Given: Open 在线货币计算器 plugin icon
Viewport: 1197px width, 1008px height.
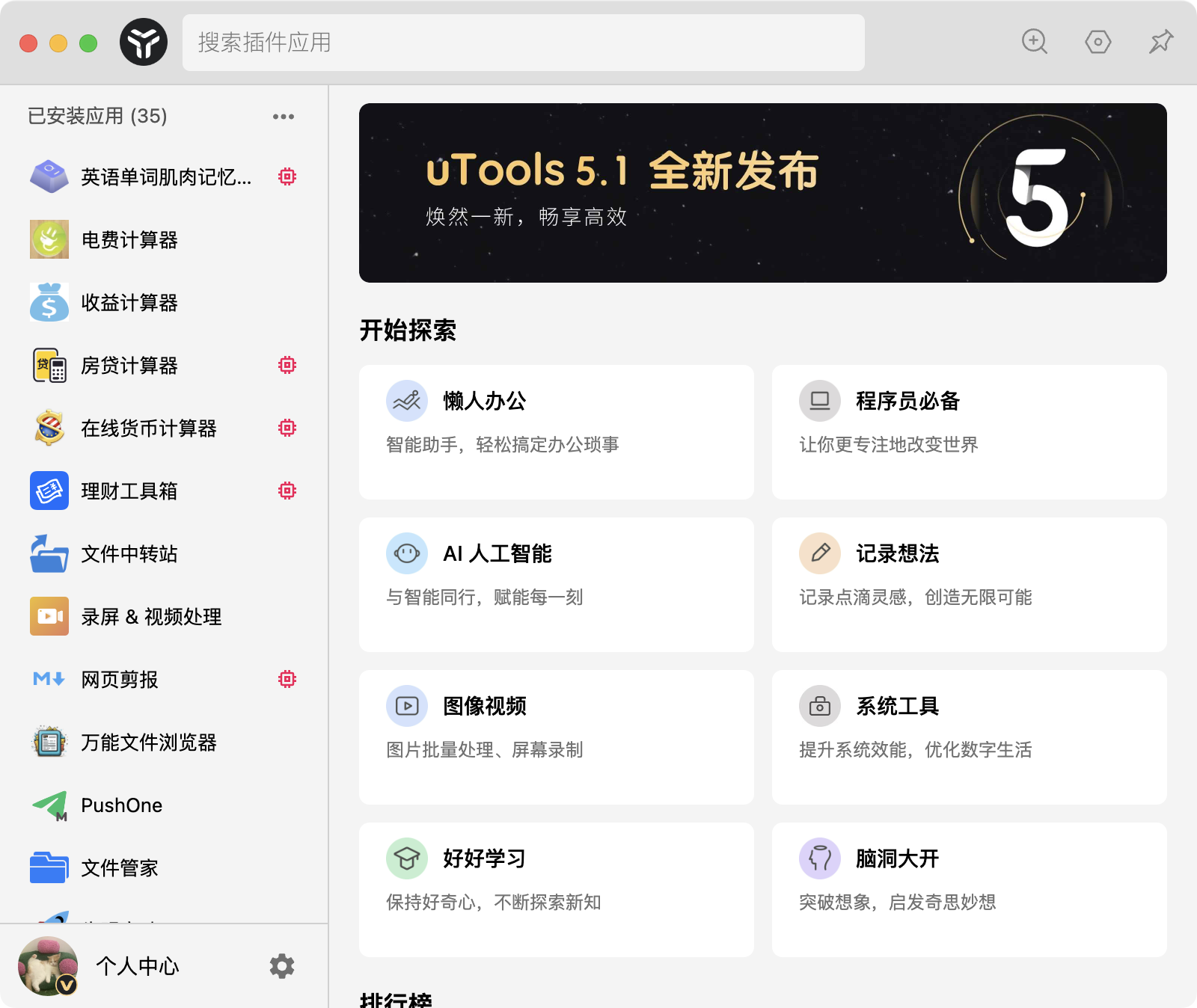Looking at the screenshot, I should [49, 428].
